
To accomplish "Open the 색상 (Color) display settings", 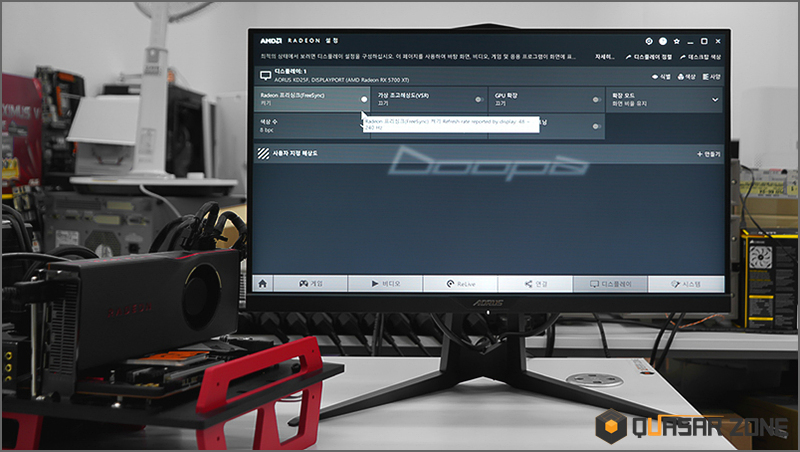I will [686, 77].
